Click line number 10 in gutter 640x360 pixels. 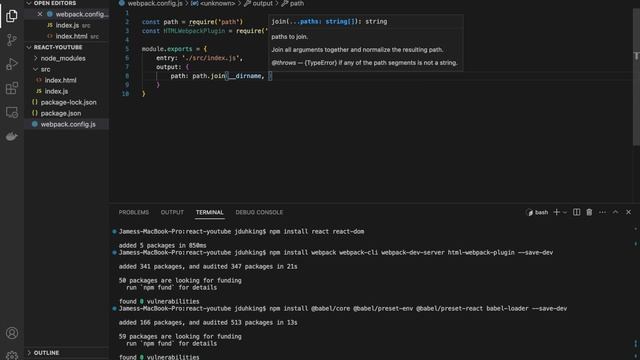click(125, 94)
